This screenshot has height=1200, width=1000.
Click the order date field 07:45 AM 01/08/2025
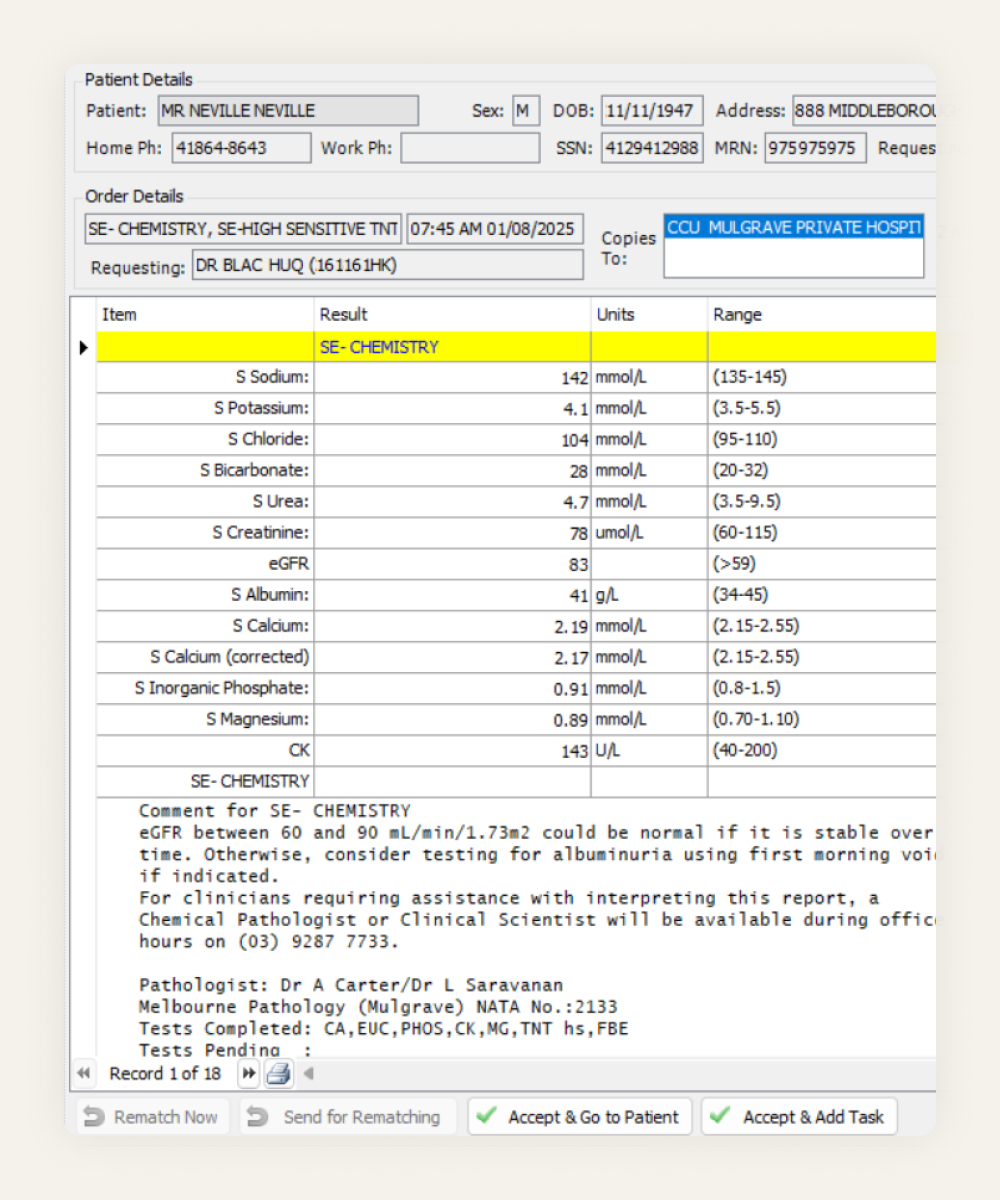coord(495,229)
